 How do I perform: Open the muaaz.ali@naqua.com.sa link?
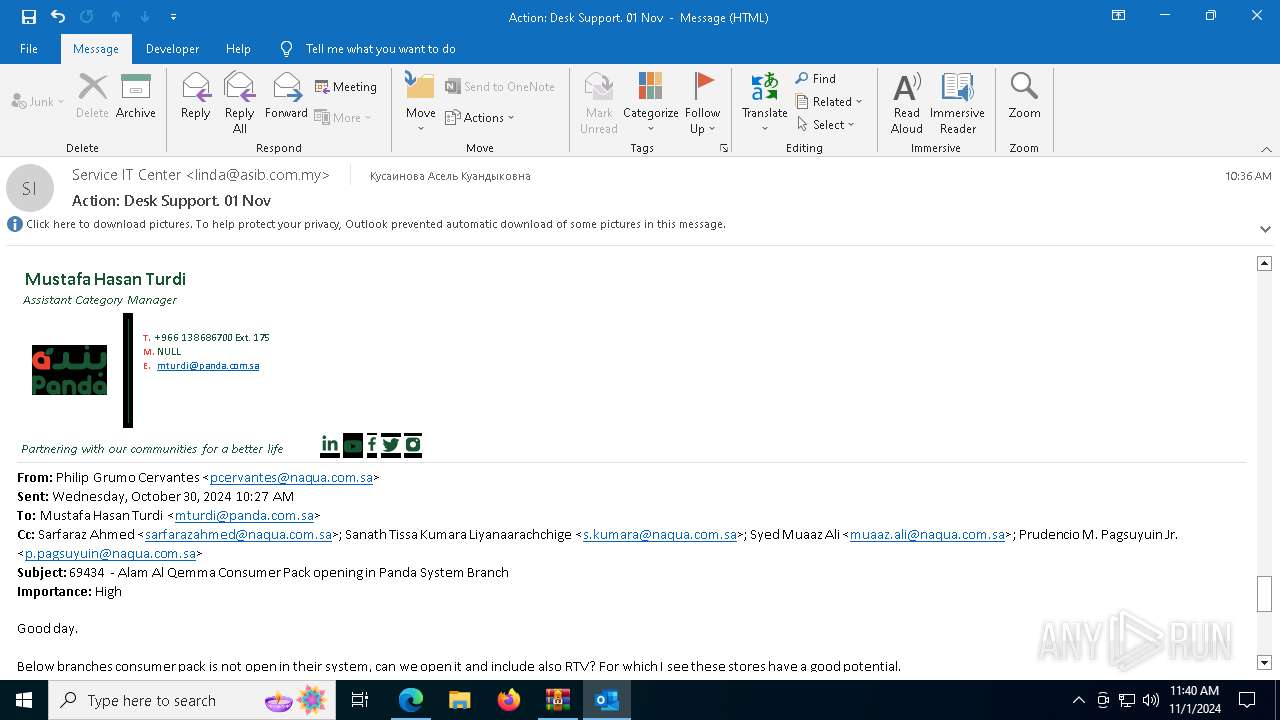point(927,535)
